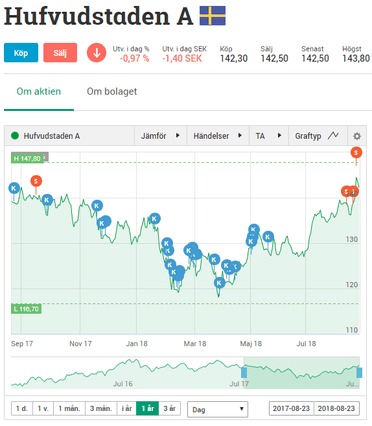Select the 1 mån. time range
Screen dimensions: 372x426
(x=69, y=408)
